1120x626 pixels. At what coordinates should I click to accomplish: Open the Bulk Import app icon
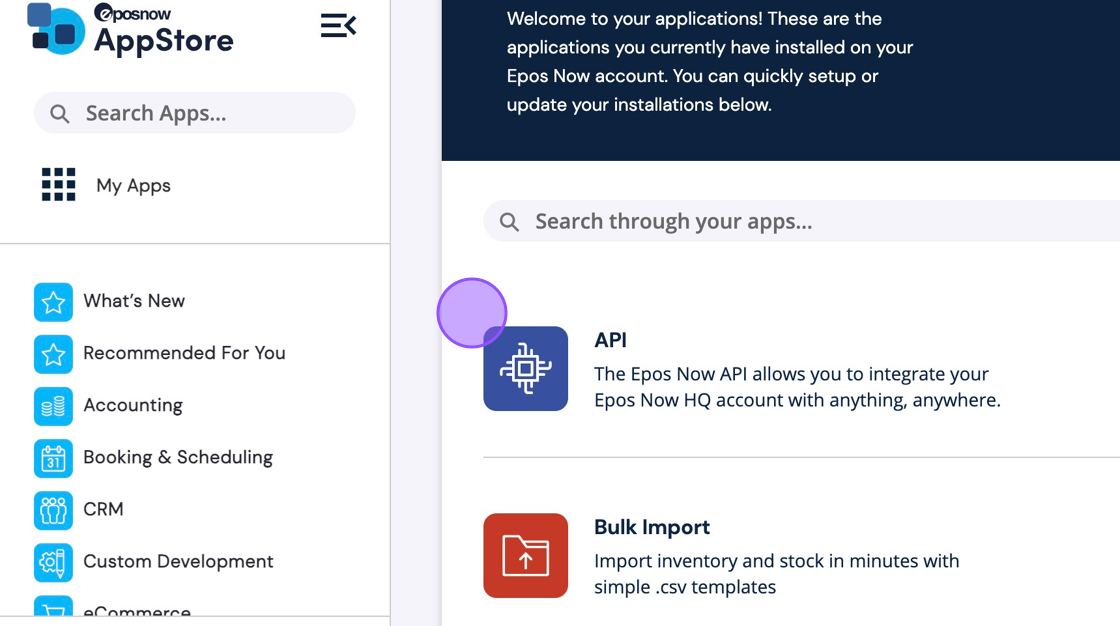525,556
